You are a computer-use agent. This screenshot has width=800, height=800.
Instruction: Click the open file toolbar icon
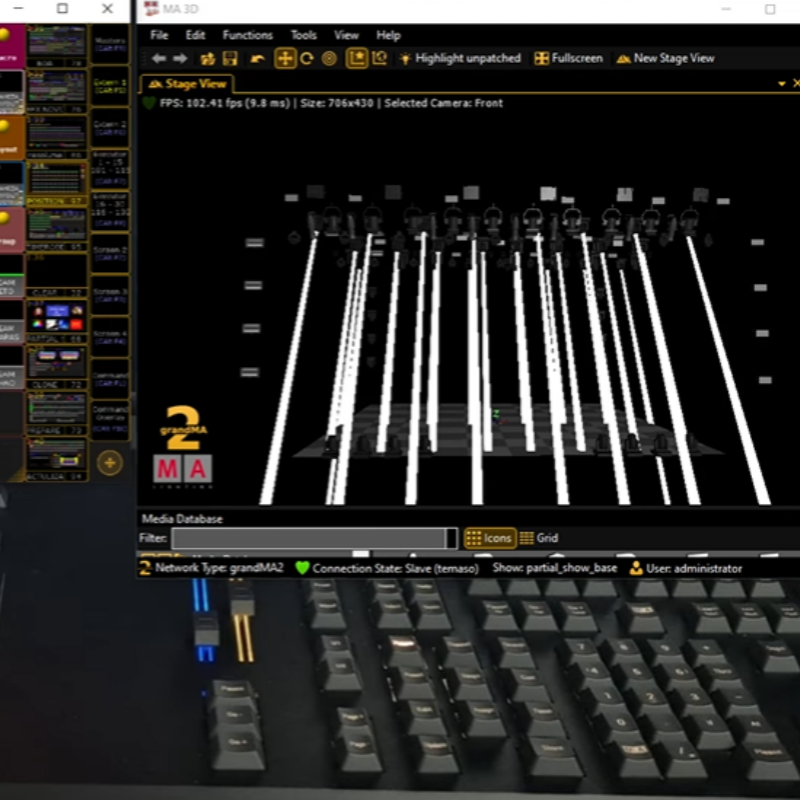(x=208, y=59)
